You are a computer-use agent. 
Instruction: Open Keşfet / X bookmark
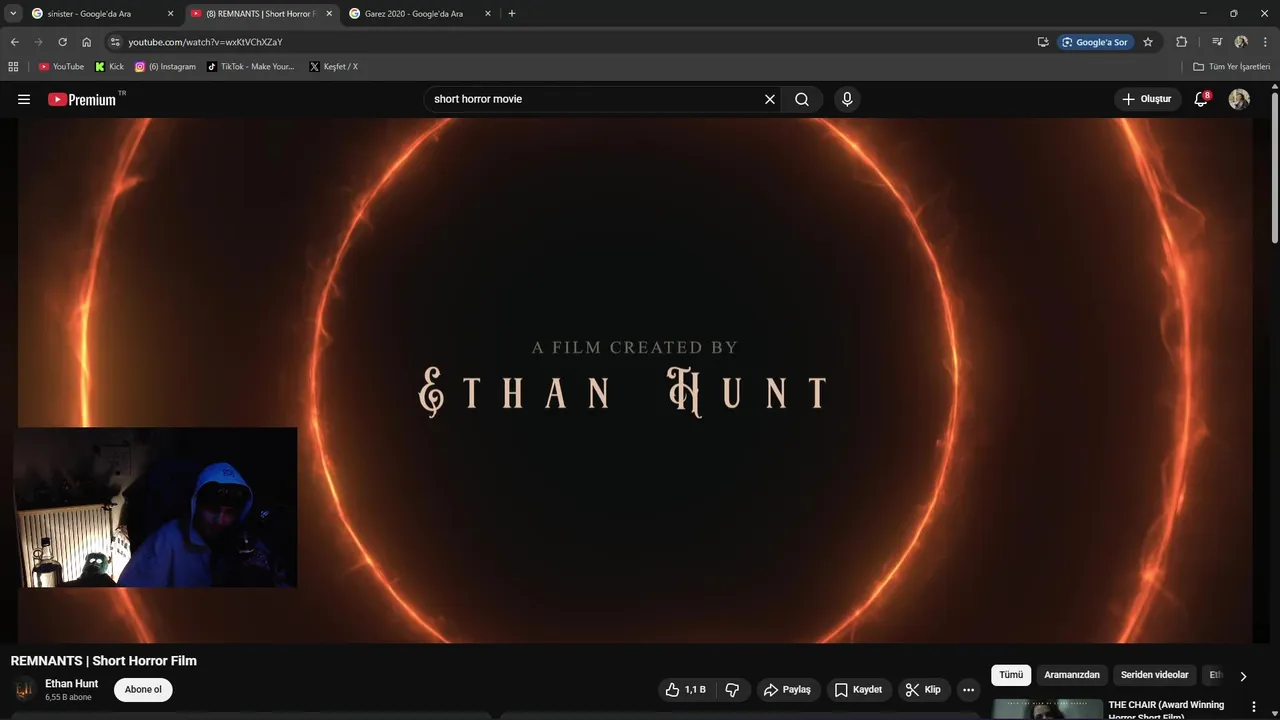point(333,66)
